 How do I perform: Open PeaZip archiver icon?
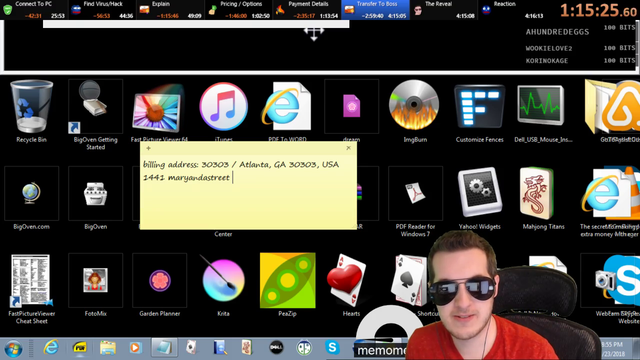point(287,285)
